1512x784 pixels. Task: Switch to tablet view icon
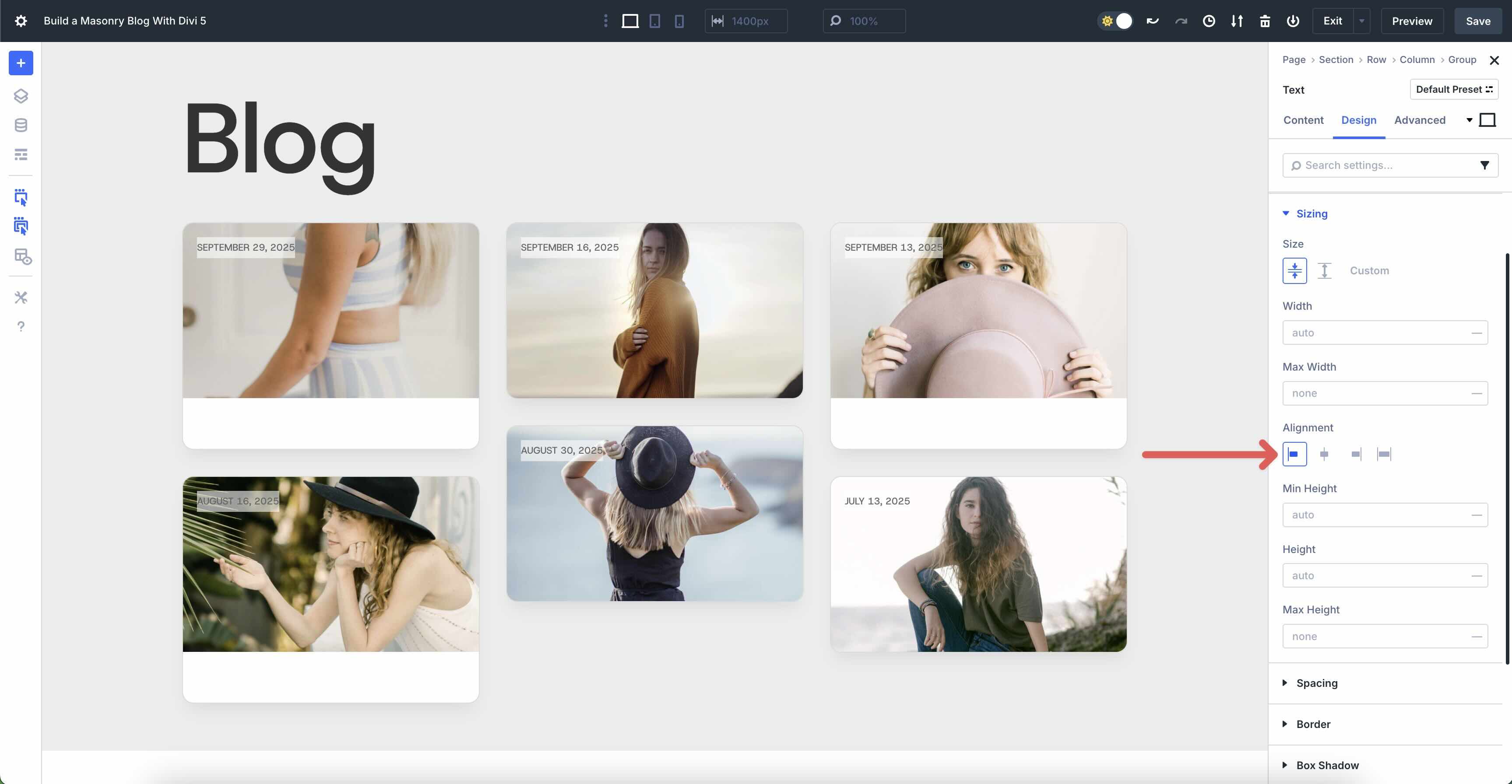pos(654,21)
